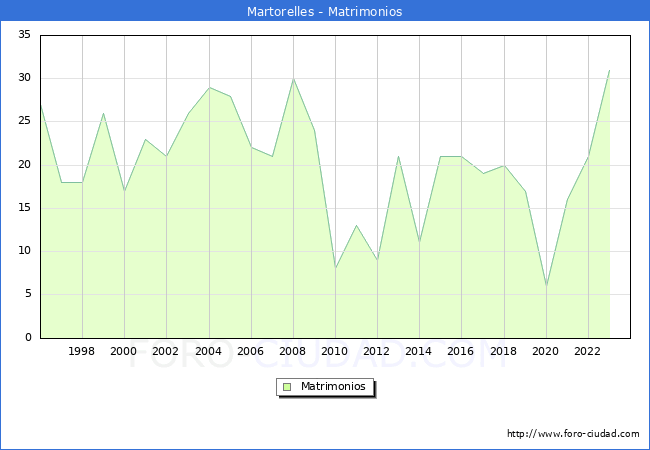Viewport: 650px width, 450px height.
Task: Select the 2012 x-axis label
Action: coord(377,352)
